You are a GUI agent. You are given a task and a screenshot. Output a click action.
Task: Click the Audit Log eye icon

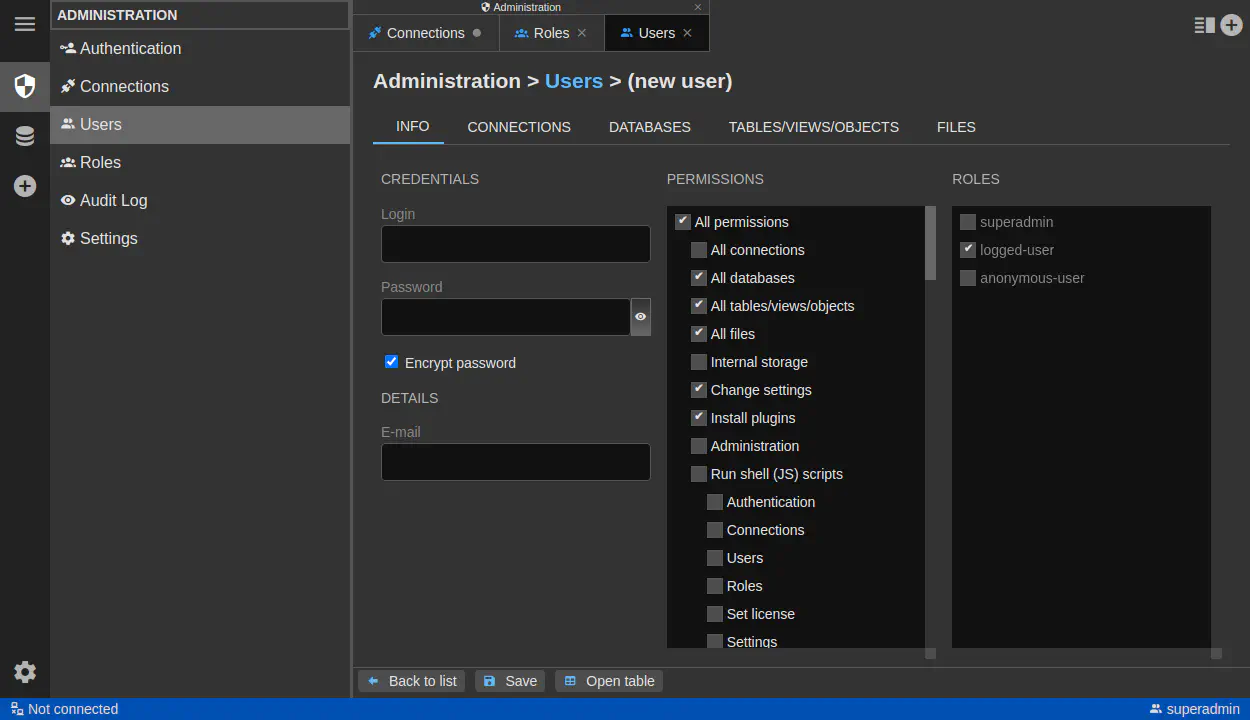(68, 200)
